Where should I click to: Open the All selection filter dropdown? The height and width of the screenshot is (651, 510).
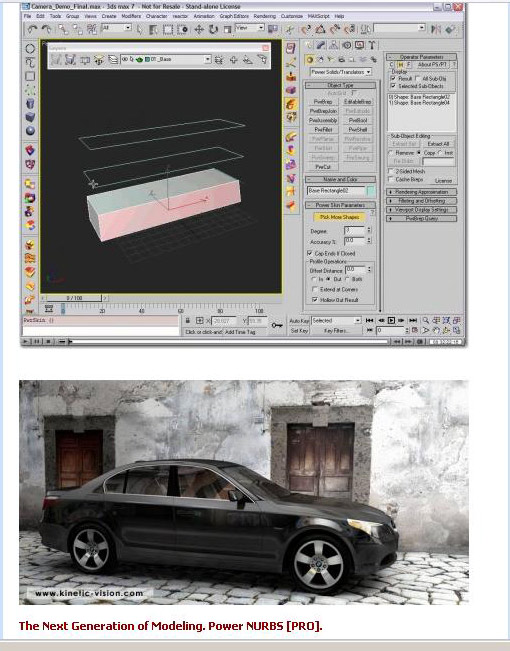click(116, 28)
